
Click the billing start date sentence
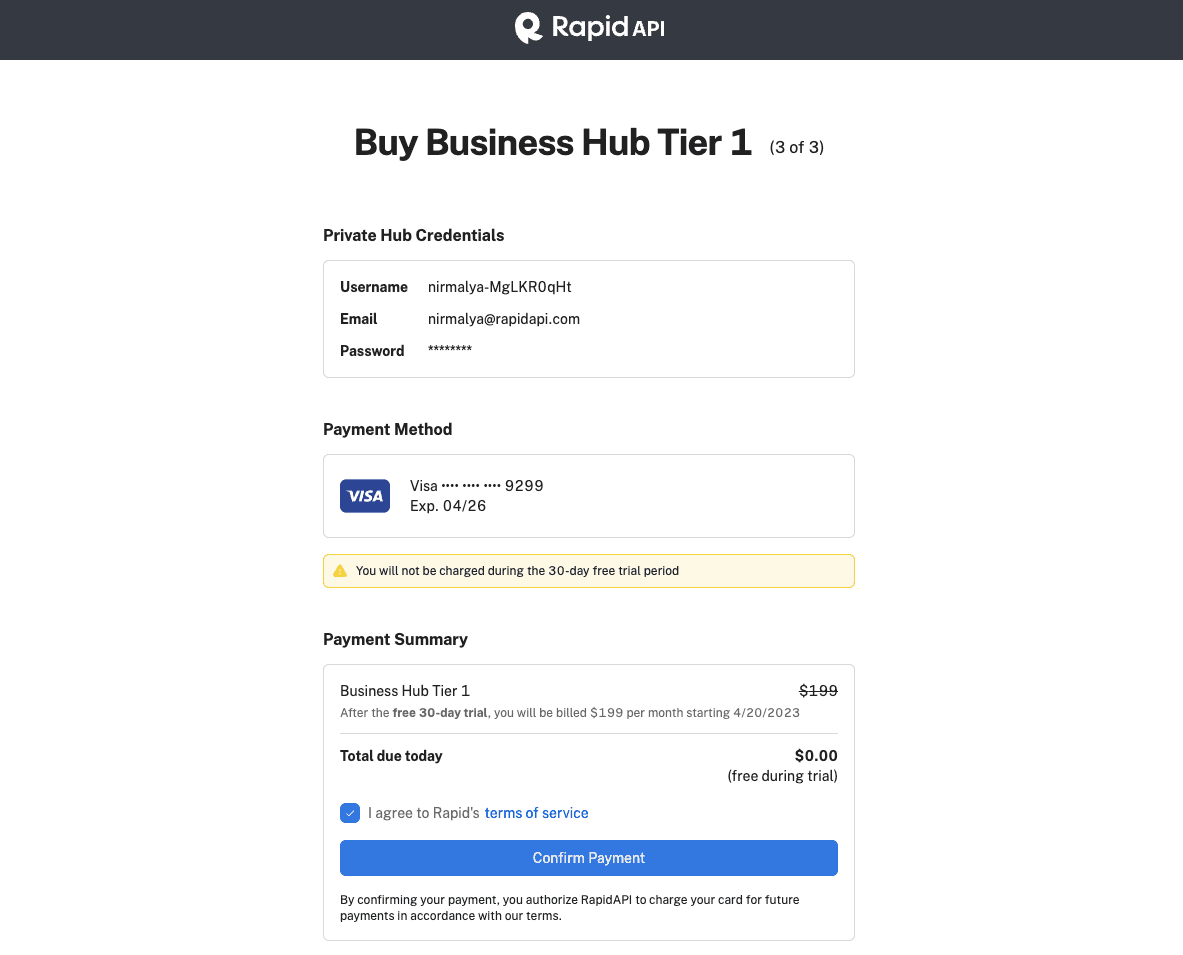(570, 713)
